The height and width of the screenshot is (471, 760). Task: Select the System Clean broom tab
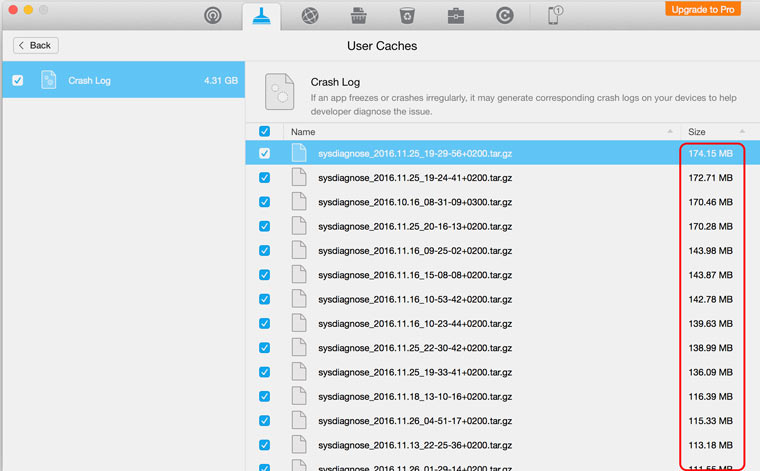pyautogui.click(x=262, y=16)
